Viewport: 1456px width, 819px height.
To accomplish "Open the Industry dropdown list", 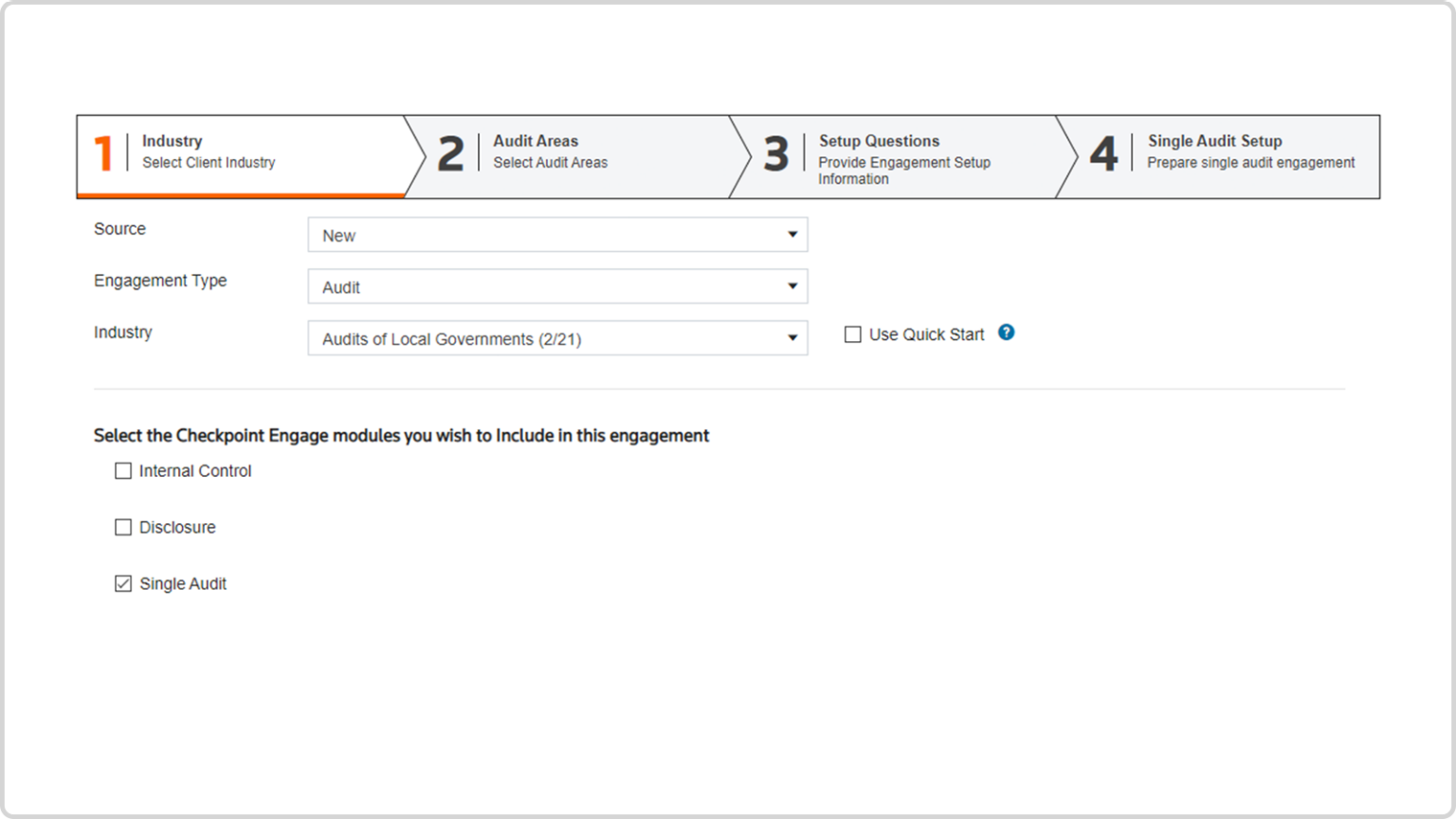I will pyautogui.click(x=557, y=338).
